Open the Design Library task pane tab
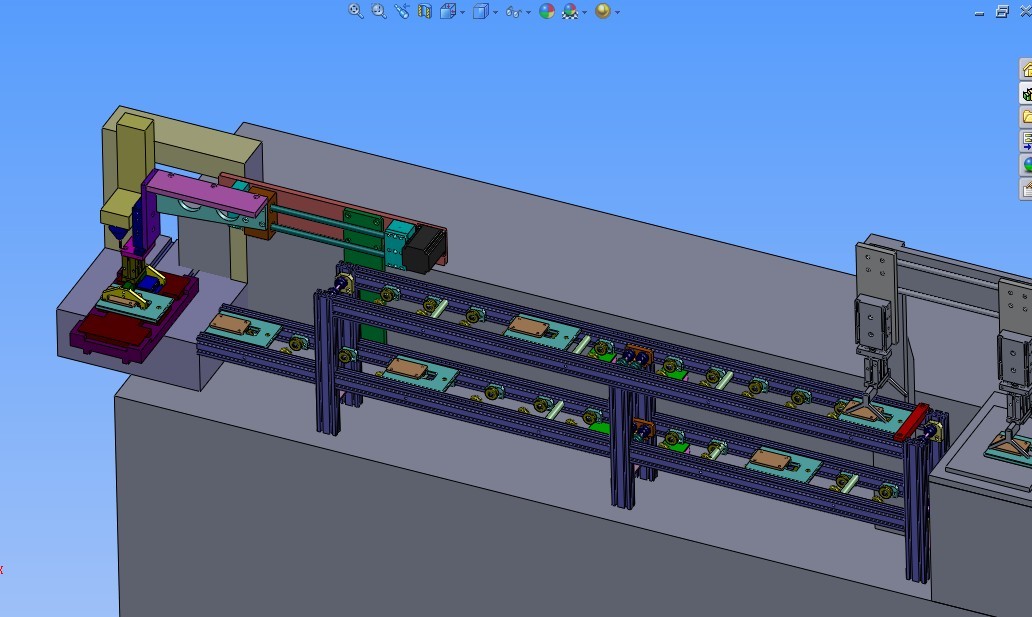This screenshot has height=617, width=1032. (x=1026, y=94)
